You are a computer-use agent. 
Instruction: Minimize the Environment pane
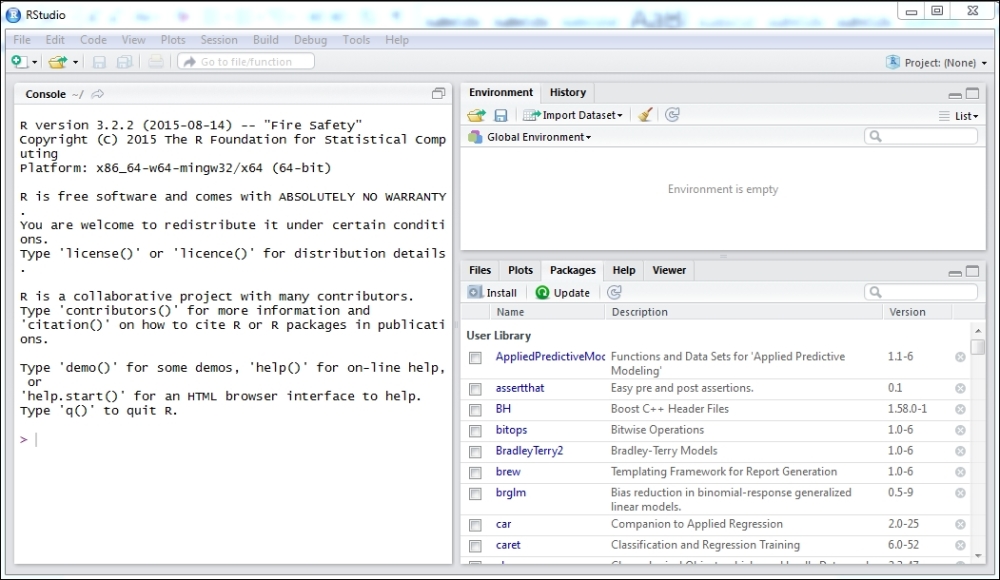click(955, 94)
